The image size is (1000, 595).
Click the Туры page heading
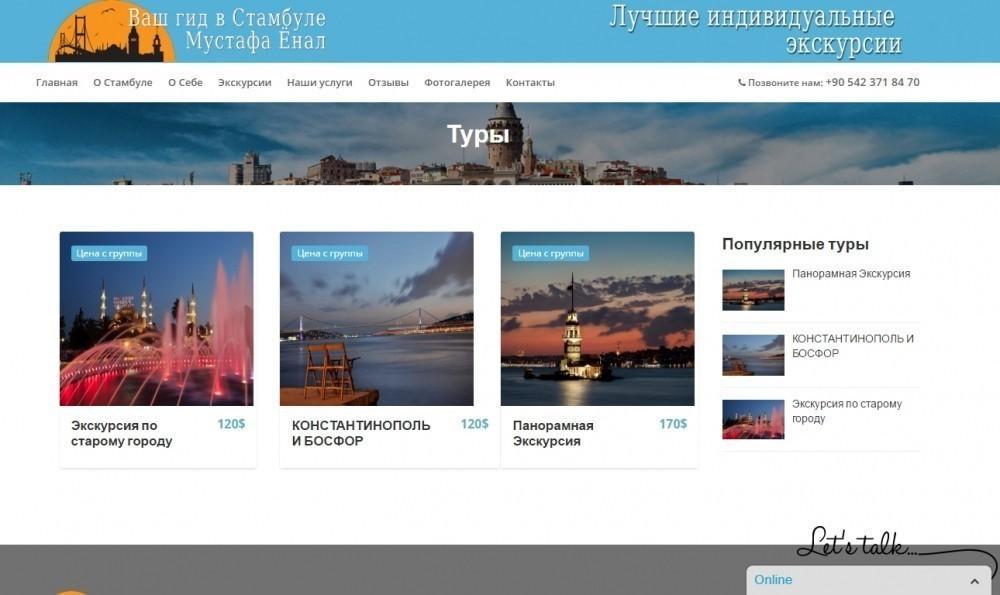coord(478,135)
